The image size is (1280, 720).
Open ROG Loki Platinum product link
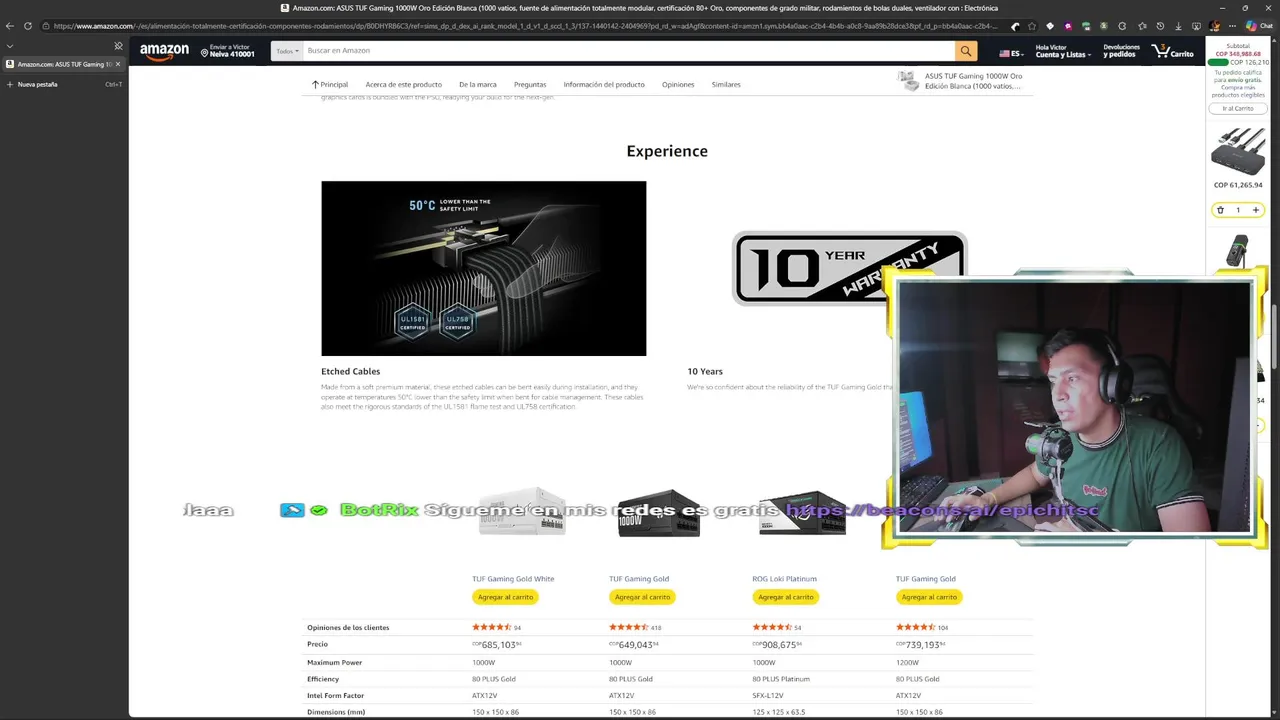(x=784, y=579)
